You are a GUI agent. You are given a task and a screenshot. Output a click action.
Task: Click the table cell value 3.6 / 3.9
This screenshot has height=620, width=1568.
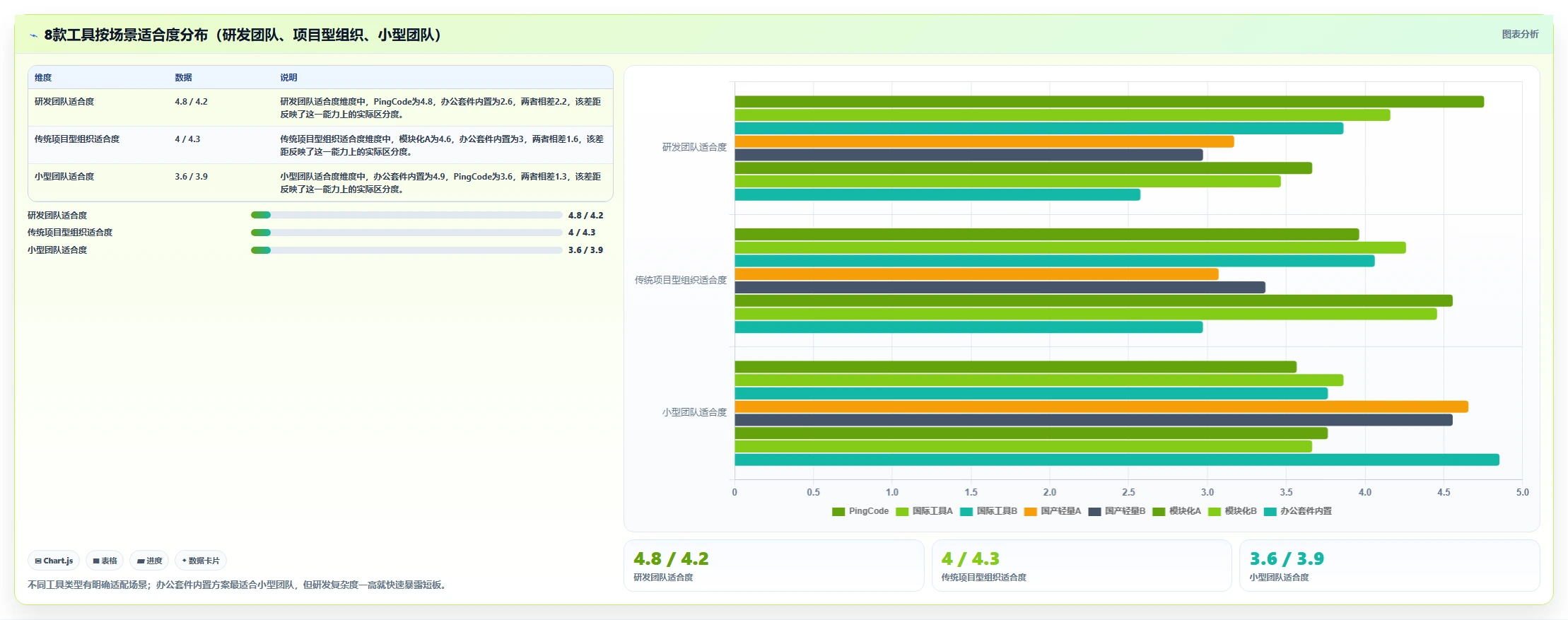tap(192, 177)
